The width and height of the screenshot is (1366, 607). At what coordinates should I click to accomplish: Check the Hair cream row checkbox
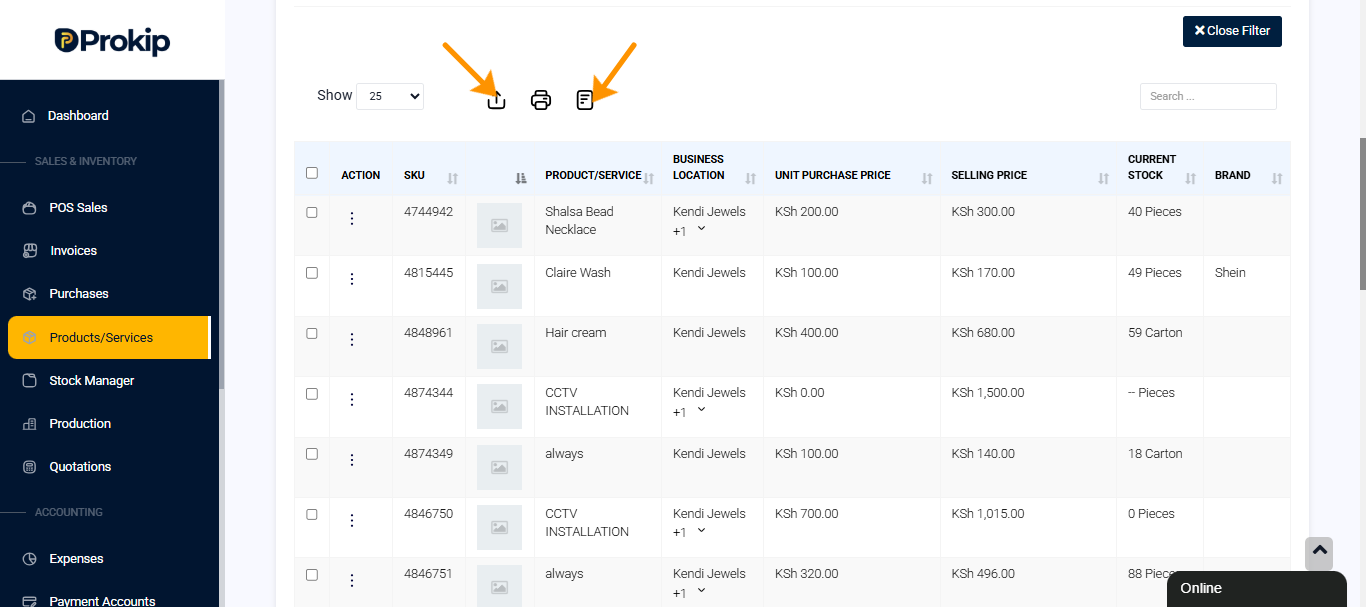click(312, 333)
